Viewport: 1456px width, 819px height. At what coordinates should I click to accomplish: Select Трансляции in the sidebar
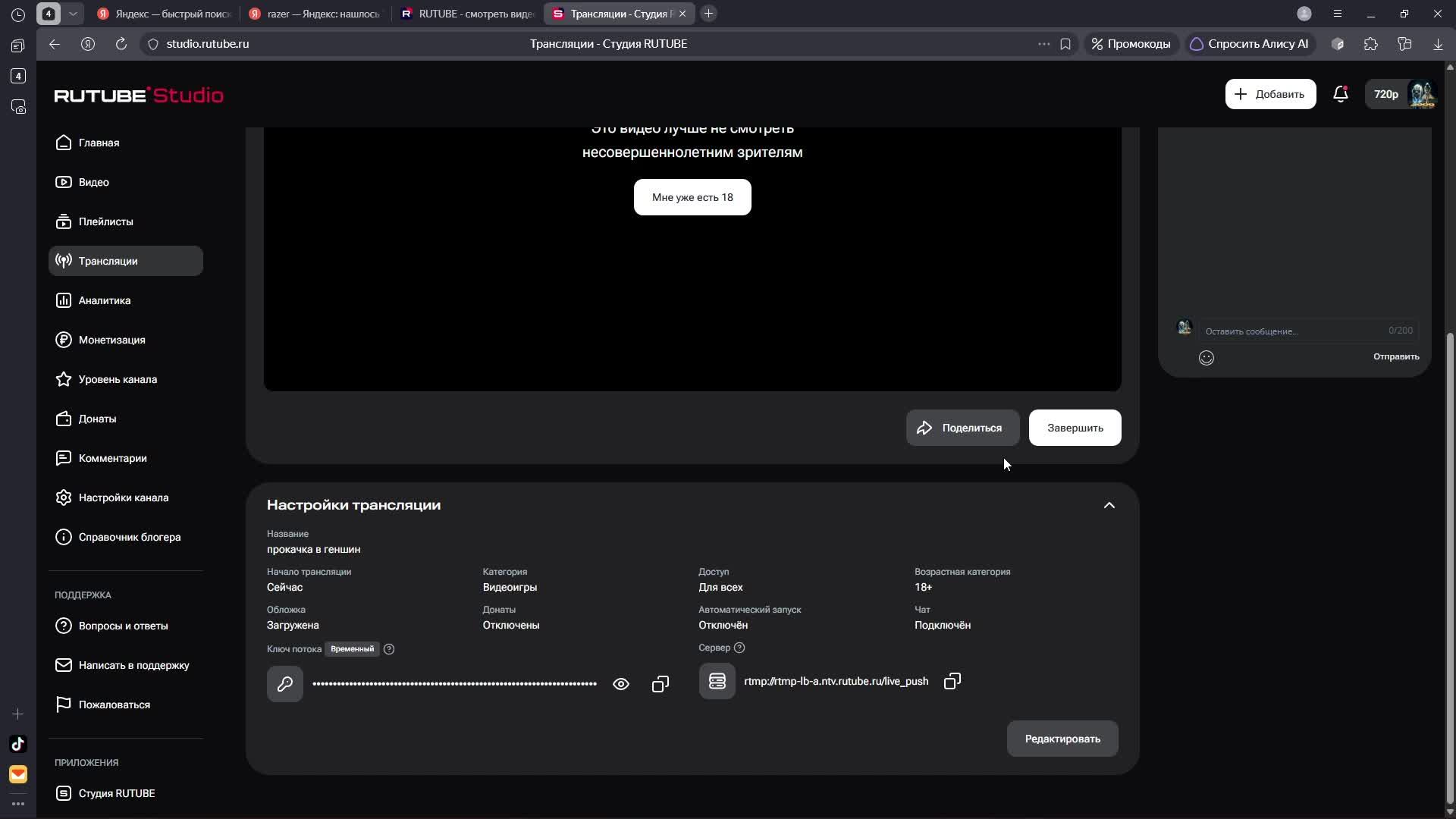point(126,261)
